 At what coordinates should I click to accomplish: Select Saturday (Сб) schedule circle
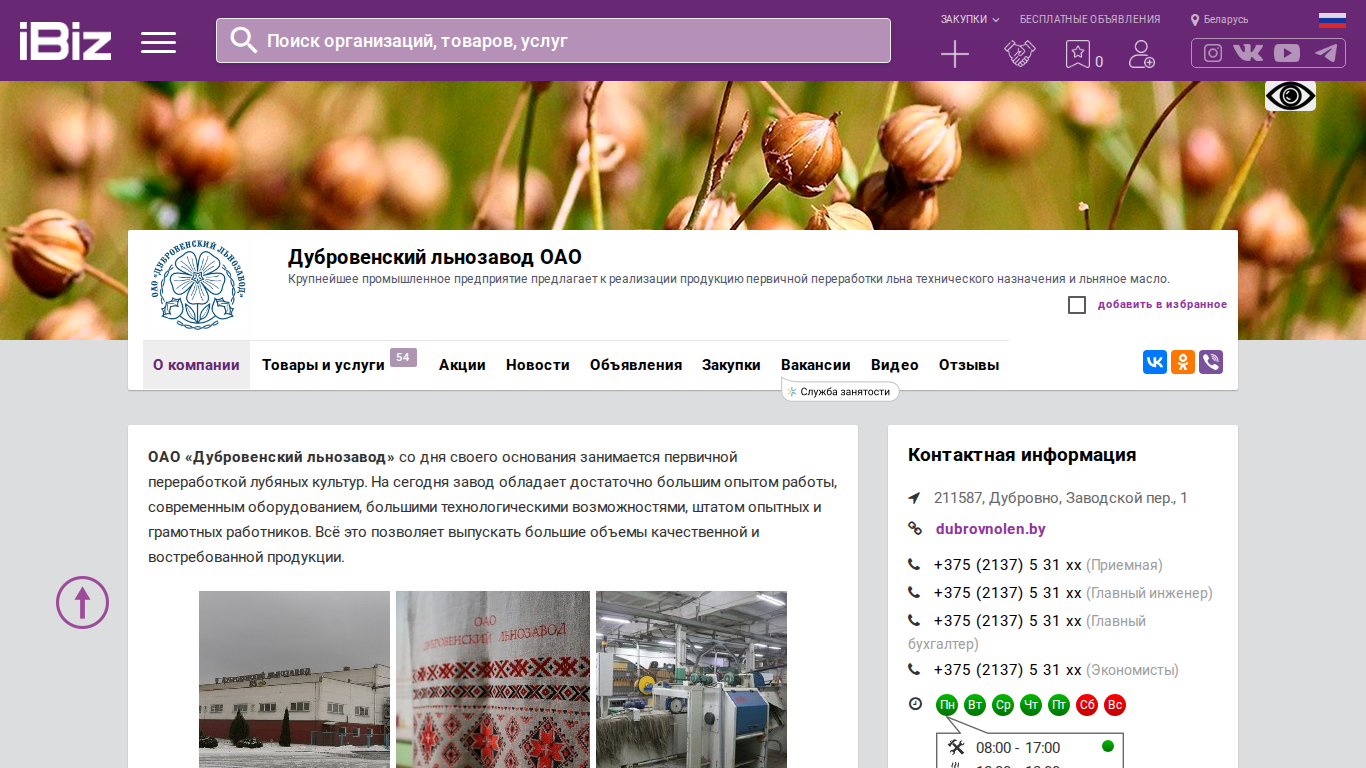[1087, 705]
